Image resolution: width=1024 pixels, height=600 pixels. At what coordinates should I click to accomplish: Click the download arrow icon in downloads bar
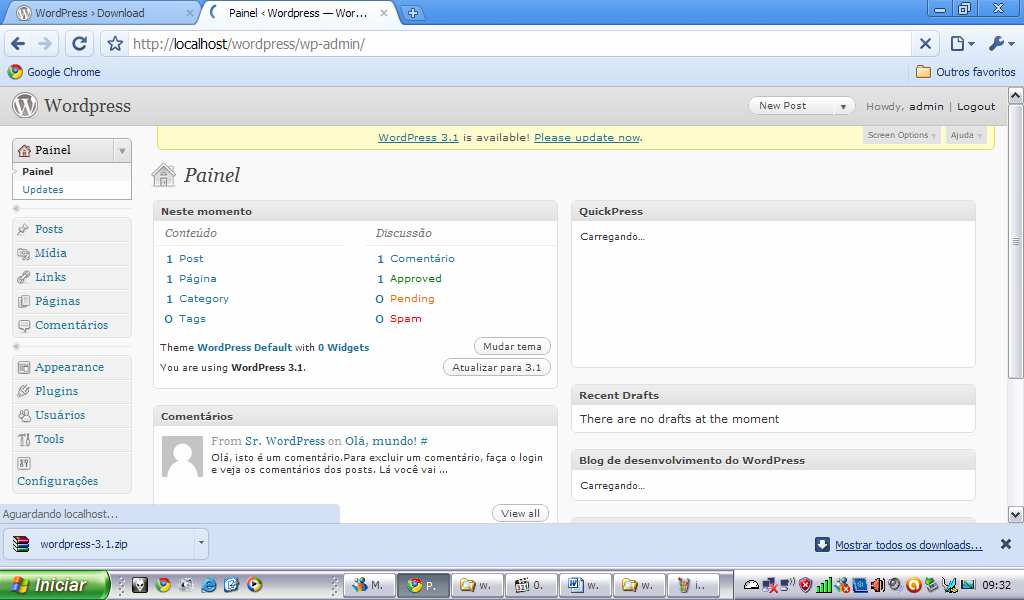pyautogui.click(x=822, y=545)
